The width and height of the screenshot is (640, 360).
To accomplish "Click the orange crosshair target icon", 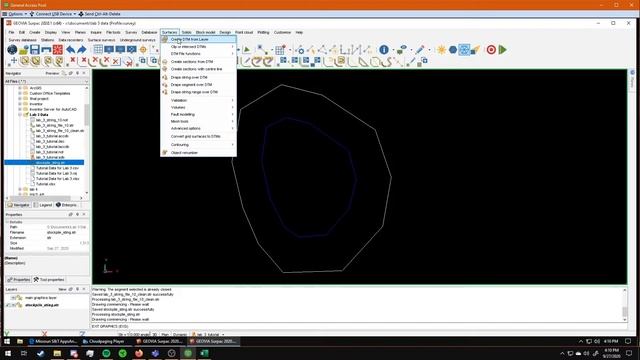I will (143, 50).
